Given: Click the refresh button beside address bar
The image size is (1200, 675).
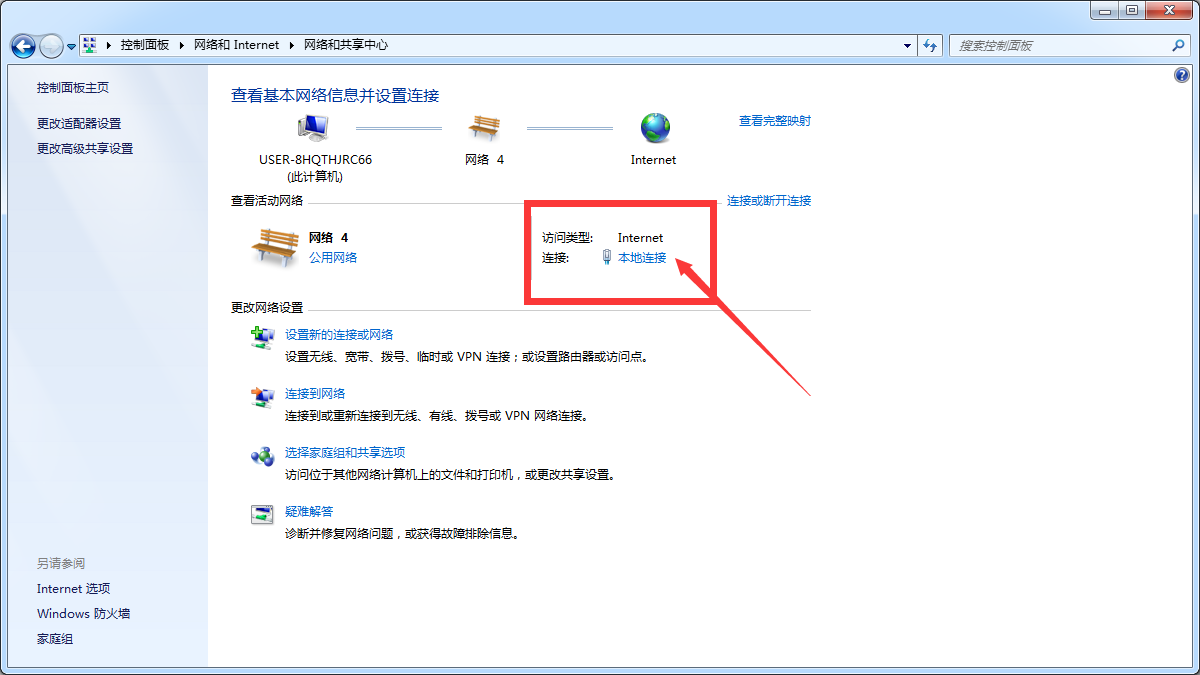Looking at the screenshot, I should [931, 46].
